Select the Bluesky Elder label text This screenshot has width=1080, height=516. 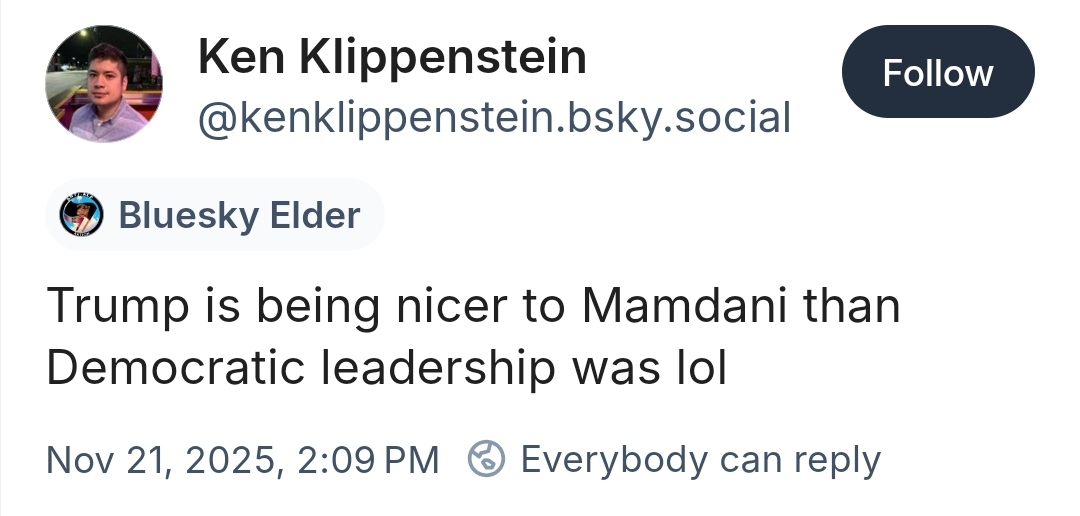pyautogui.click(x=239, y=215)
